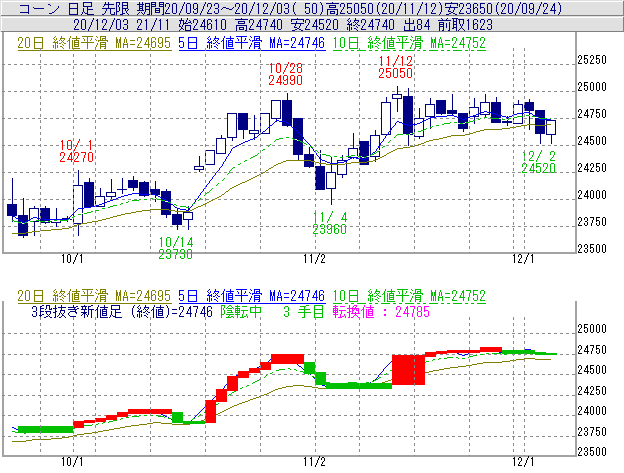Click the 前取1623 value in header
This screenshot has width=624, height=473.
pos(465,25)
